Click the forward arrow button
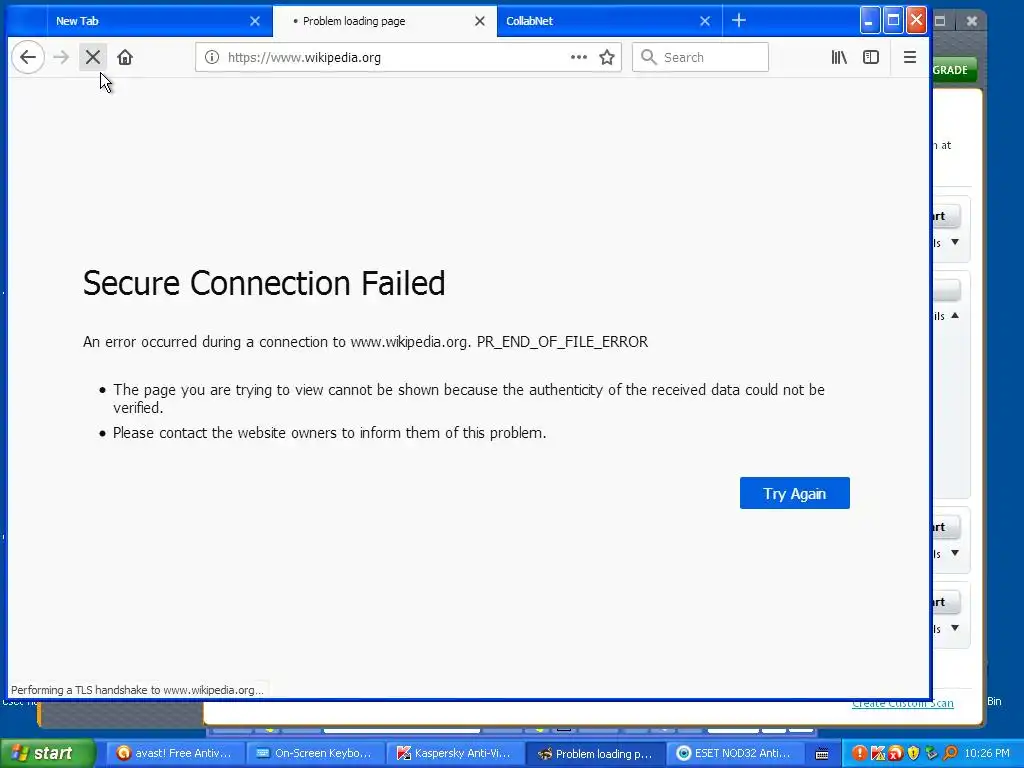1024x768 pixels. [x=61, y=57]
